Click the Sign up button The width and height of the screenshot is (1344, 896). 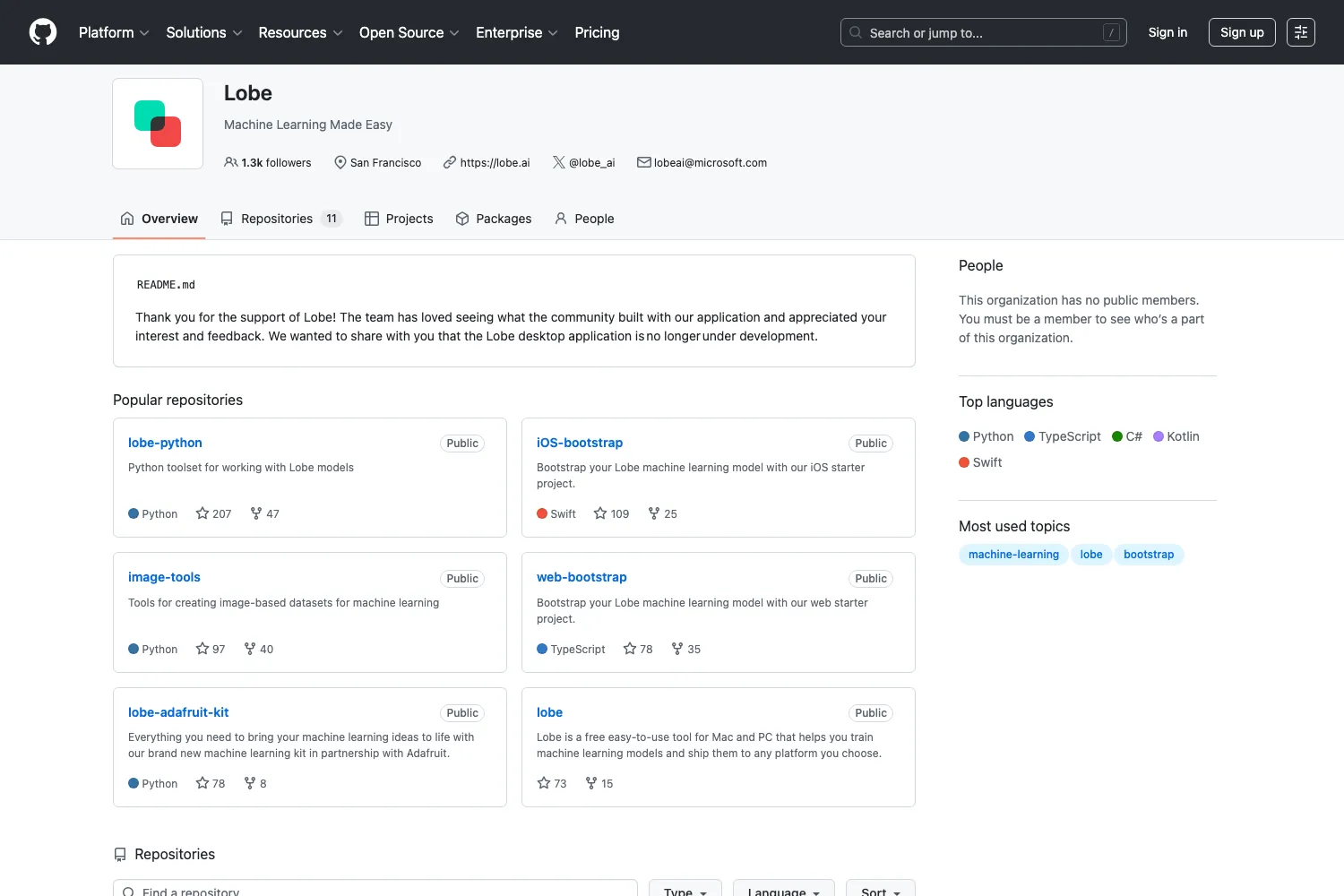1242,32
